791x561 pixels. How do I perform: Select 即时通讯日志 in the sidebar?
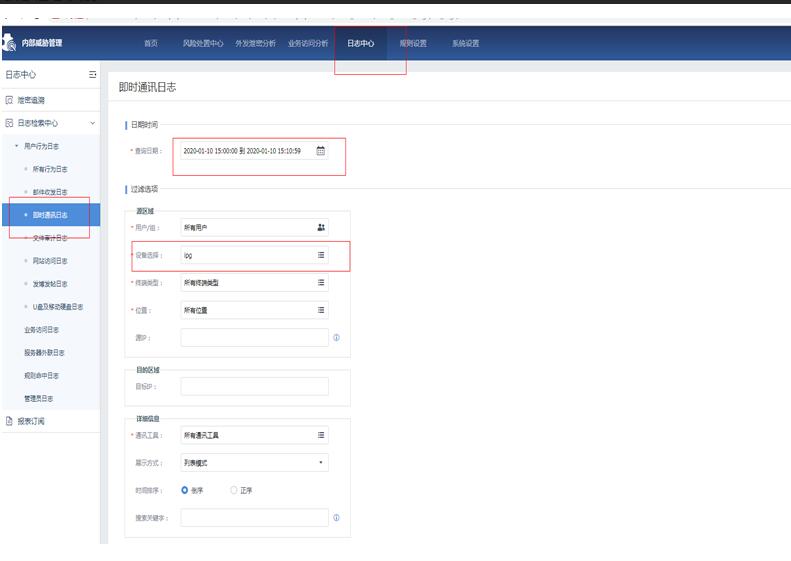pos(50,215)
